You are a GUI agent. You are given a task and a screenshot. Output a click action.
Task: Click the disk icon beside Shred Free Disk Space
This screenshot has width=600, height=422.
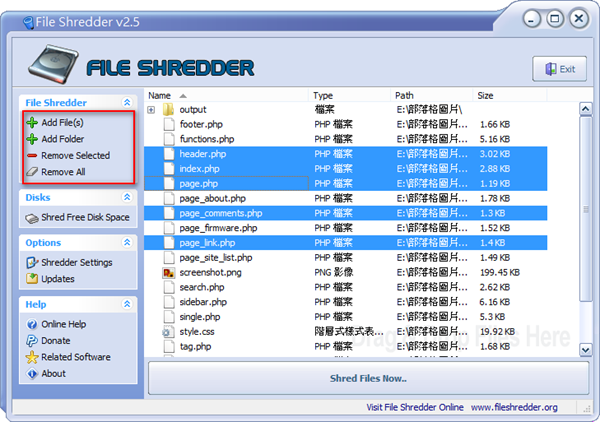[x=32, y=218]
